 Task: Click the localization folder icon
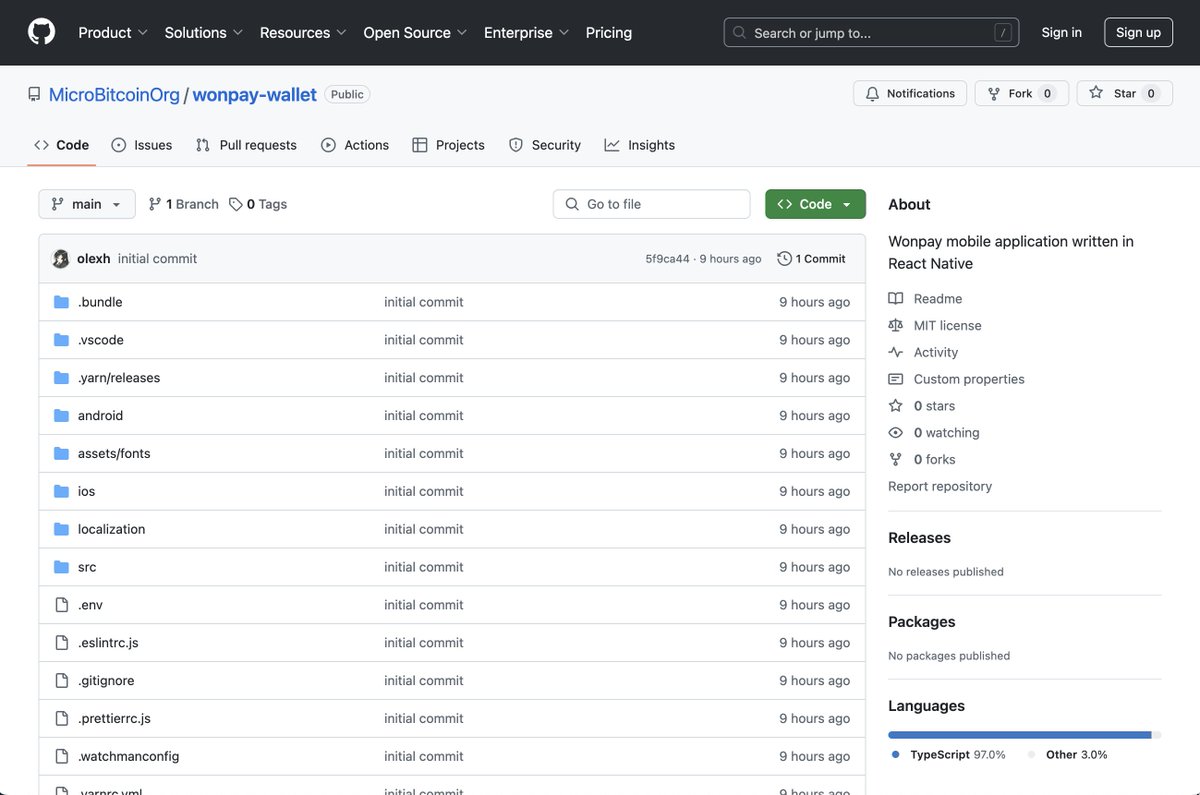tap(61, 530)
